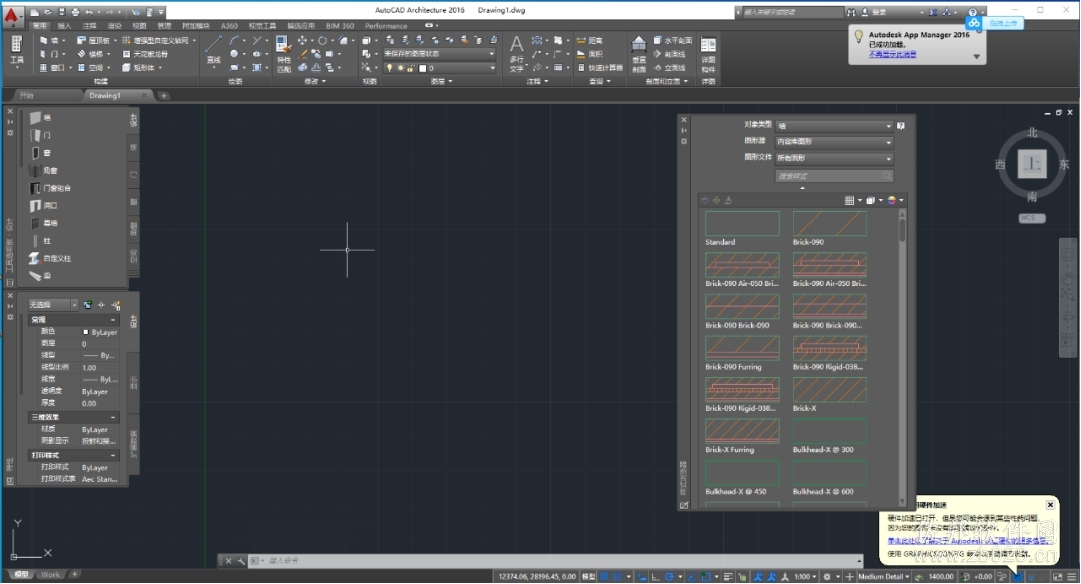Click the Print icon in quick access toolbar
Viewport: 1081px width, 584px height.
pos(75,12)
